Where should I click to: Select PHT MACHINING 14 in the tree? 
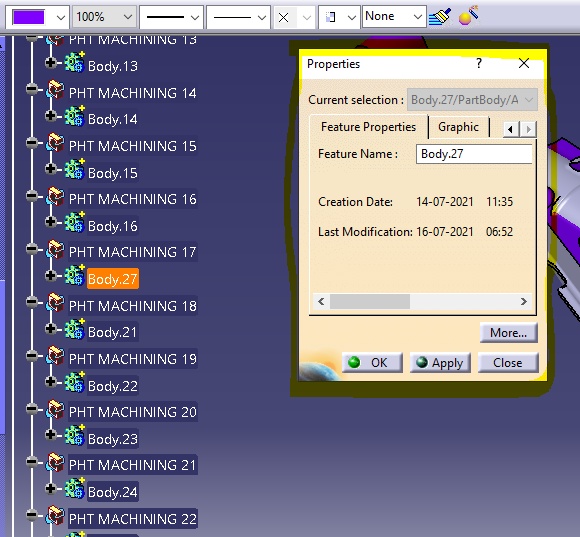tap(132, 93)
